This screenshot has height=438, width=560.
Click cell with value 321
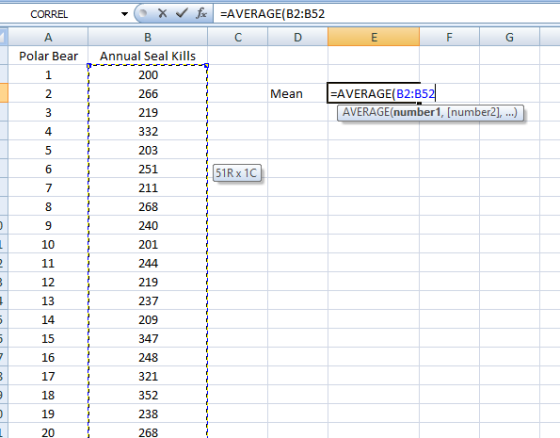click(148, 376)
